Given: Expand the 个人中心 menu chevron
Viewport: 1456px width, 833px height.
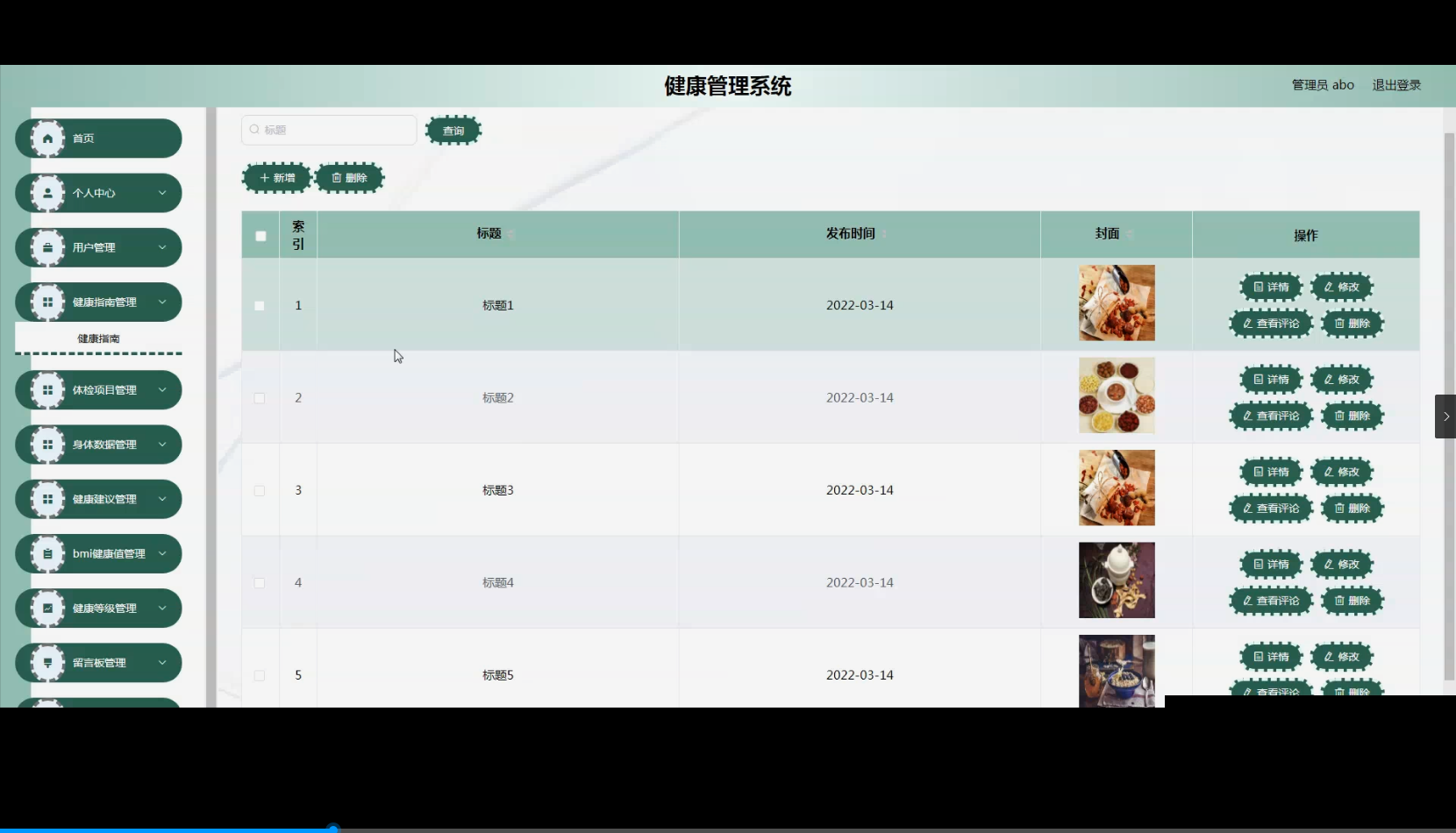Looking at the screenshot, I should click(x=162, y=193).
